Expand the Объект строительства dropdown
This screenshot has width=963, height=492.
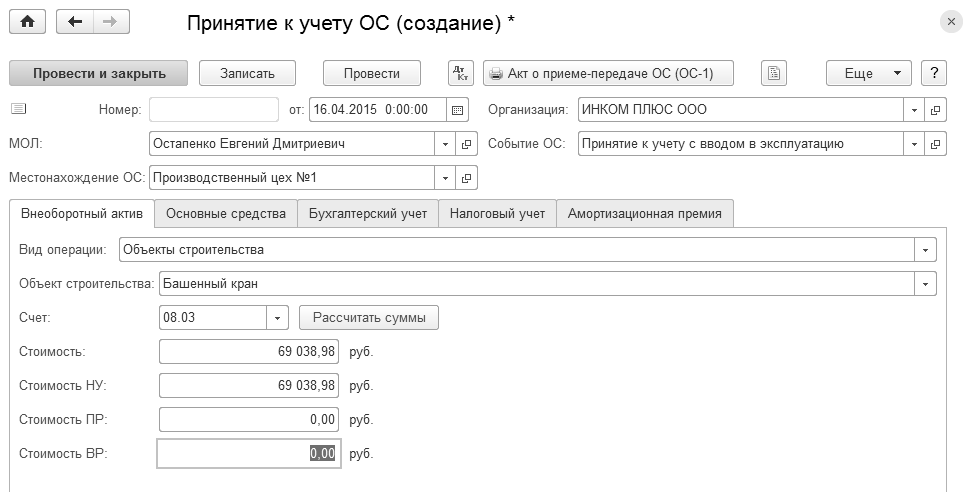tap(926, 283)
